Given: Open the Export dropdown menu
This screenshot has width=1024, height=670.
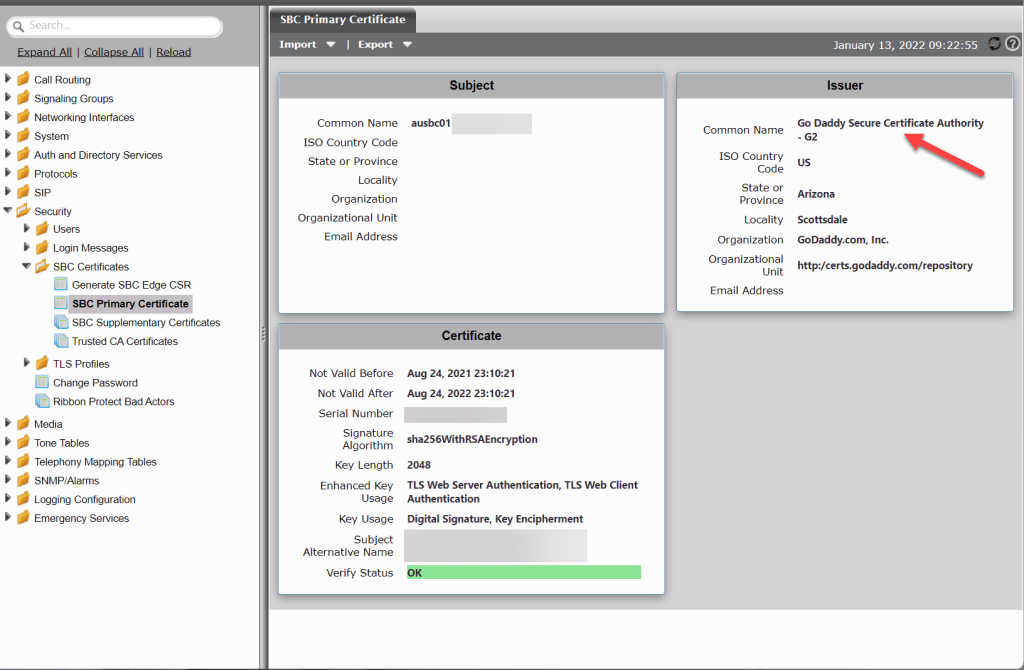Looking at the screenshot, I should [385, 45].
